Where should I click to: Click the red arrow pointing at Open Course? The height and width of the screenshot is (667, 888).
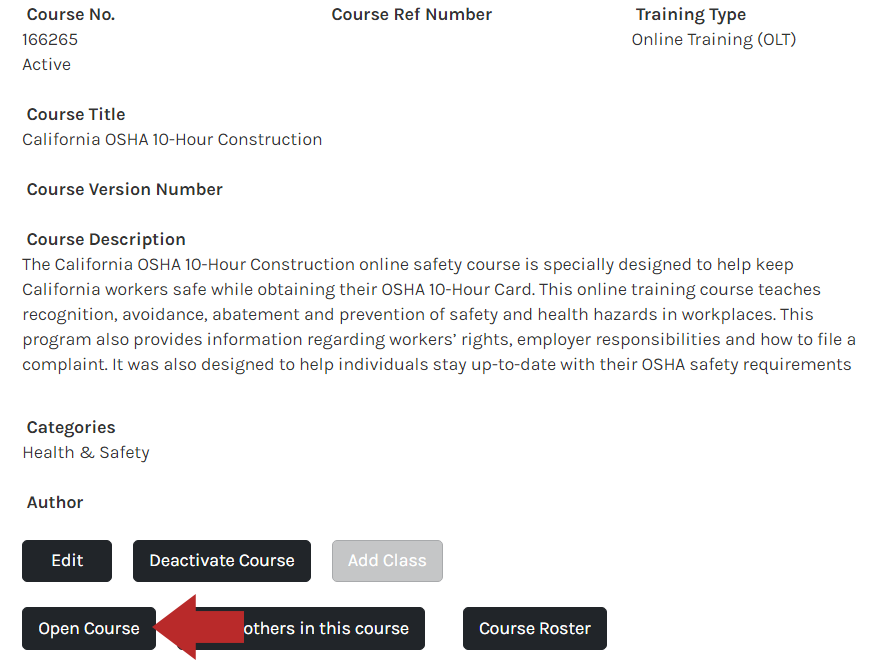[198, 627]
